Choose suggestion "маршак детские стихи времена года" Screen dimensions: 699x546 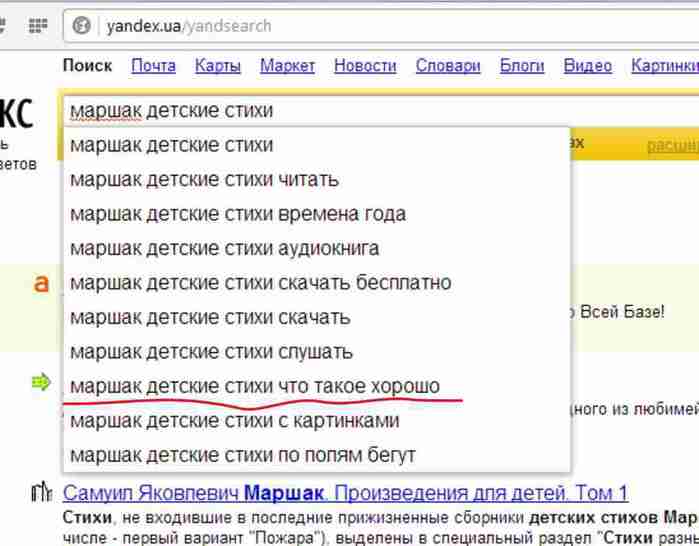[317, 214]
